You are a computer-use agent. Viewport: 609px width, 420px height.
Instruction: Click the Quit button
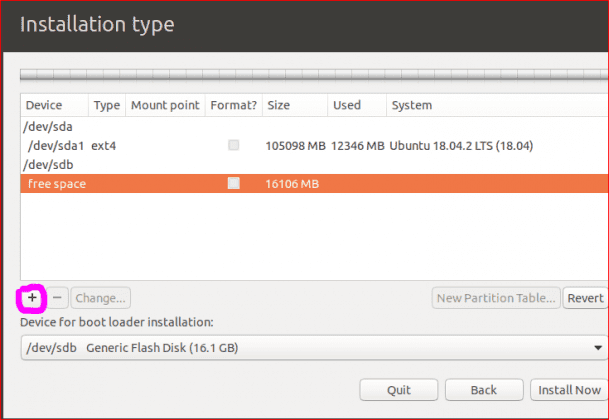399,390
